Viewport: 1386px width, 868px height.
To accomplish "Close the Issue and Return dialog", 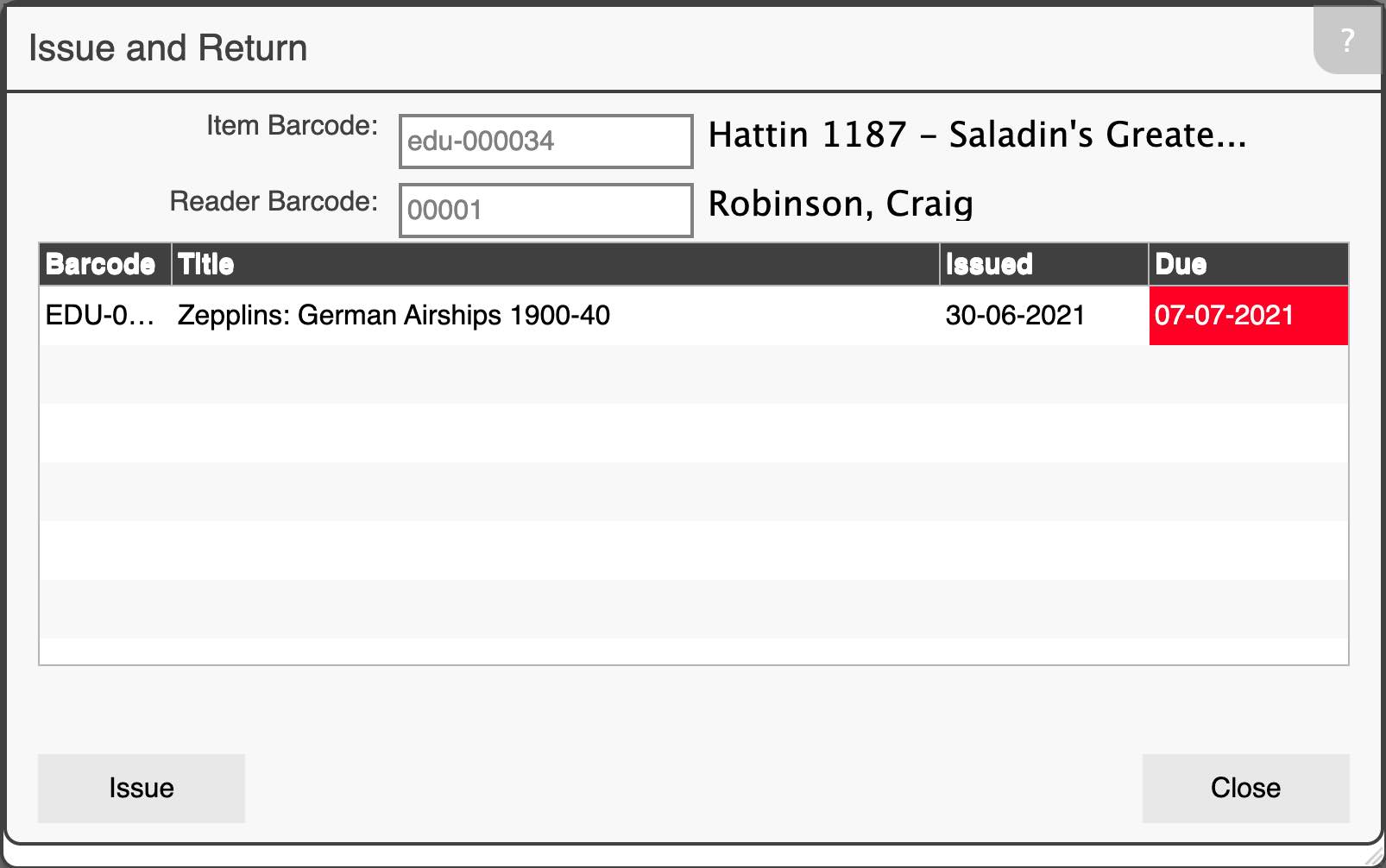I will (1245, 788).
